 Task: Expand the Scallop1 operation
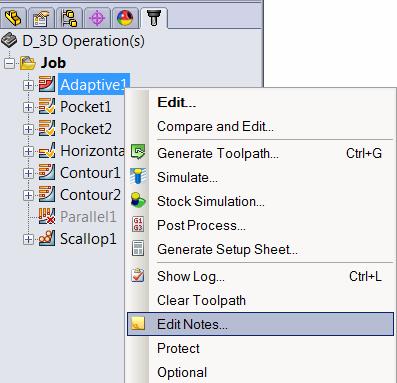pos(28,239)
